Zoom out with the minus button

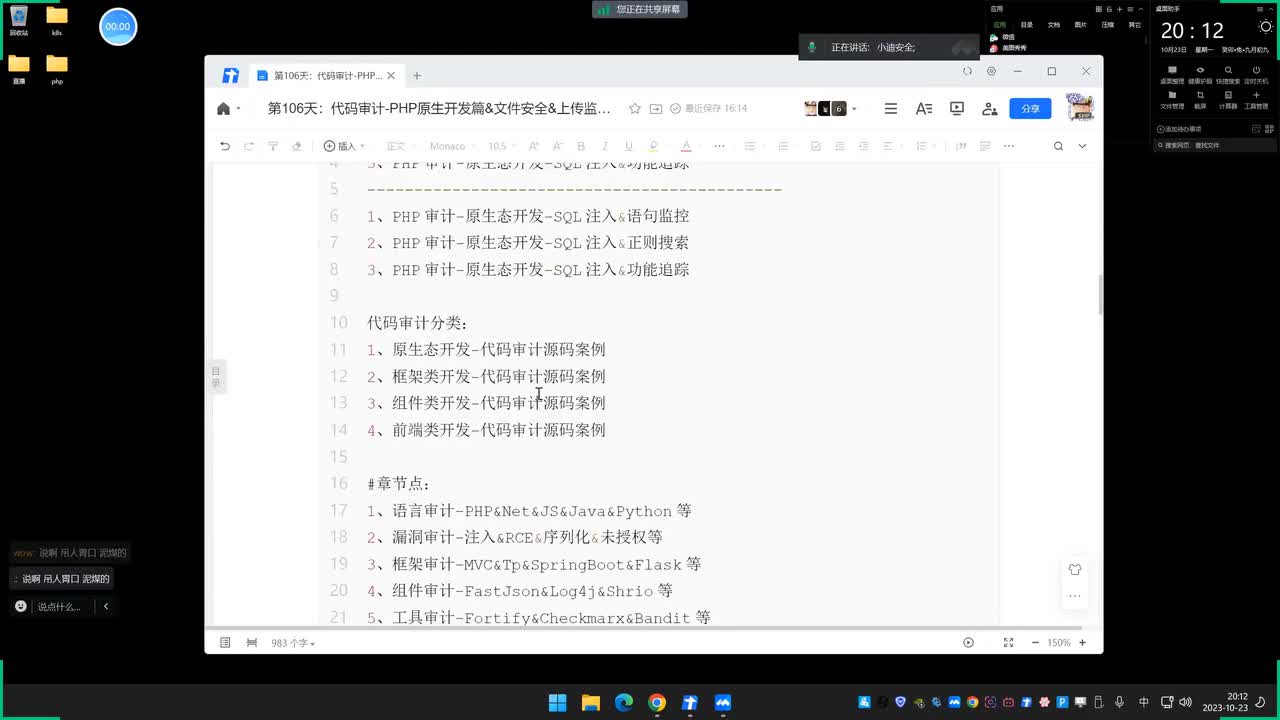(x=1035, y=643)
